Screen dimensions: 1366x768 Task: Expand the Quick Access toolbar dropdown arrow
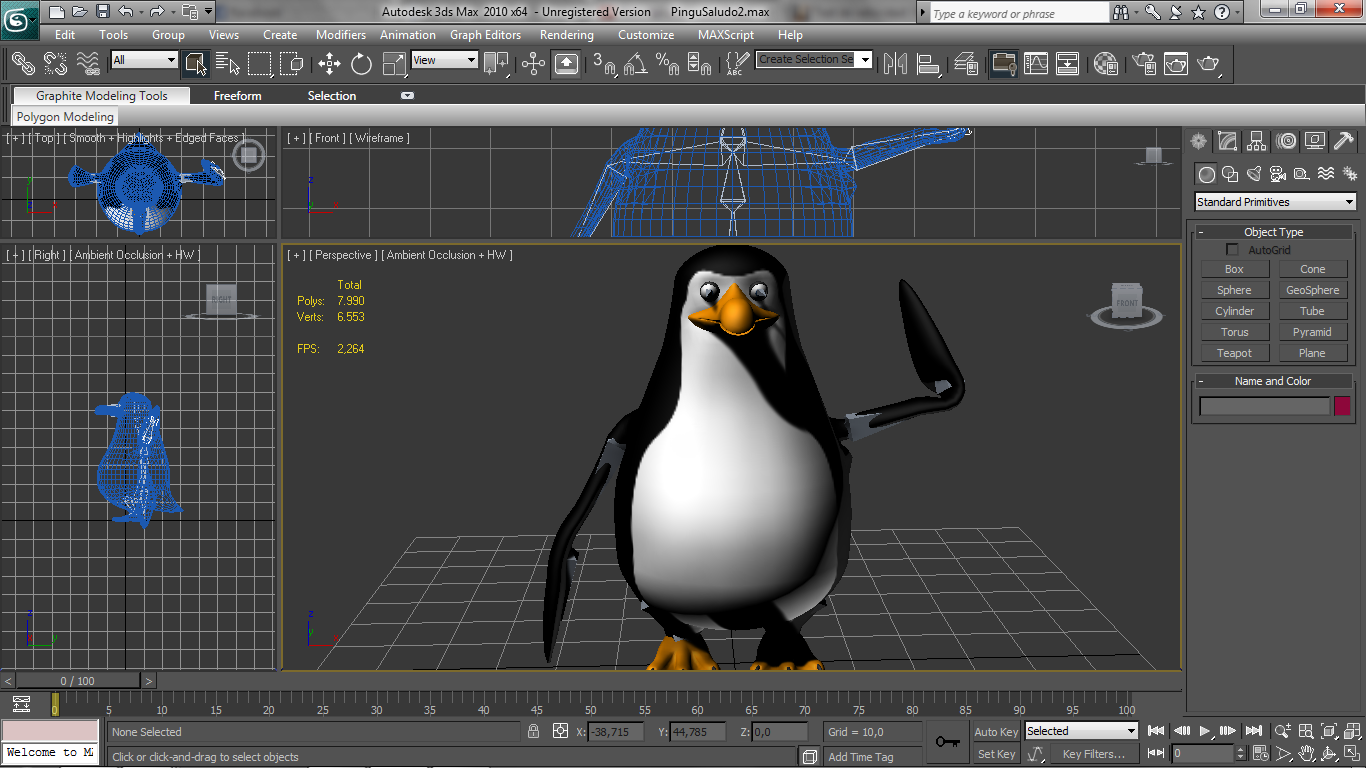pyautogui.click(x=208, y=12)
